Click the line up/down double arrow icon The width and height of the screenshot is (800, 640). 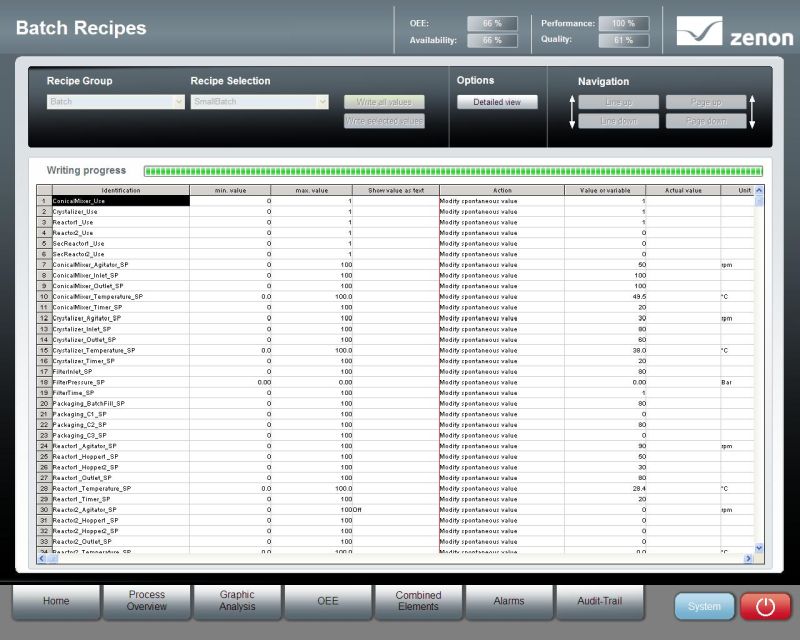pyautogui.click(x=572, y=111)
